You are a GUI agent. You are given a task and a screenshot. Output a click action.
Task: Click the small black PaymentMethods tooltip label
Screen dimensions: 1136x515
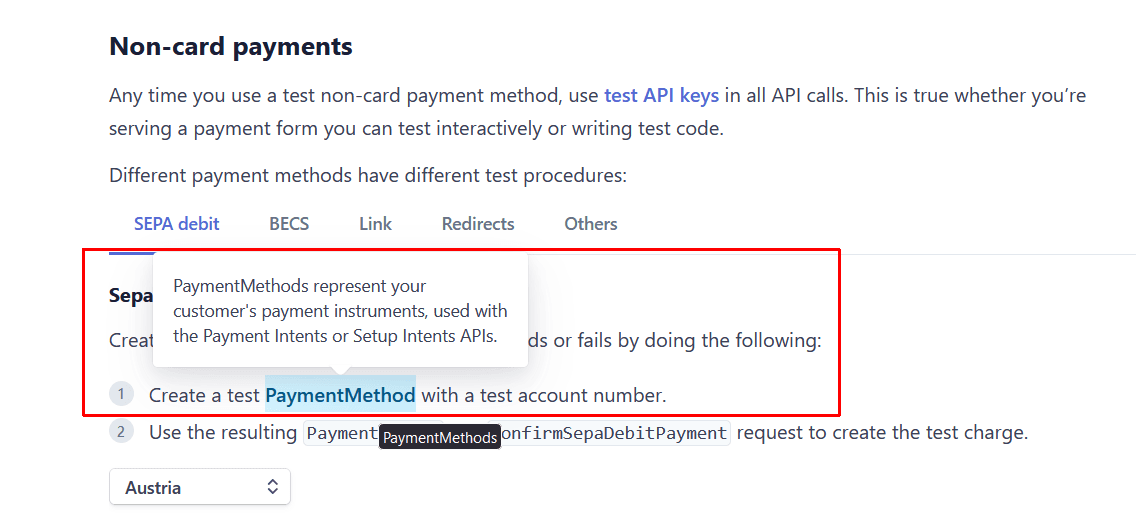(440, 438)
